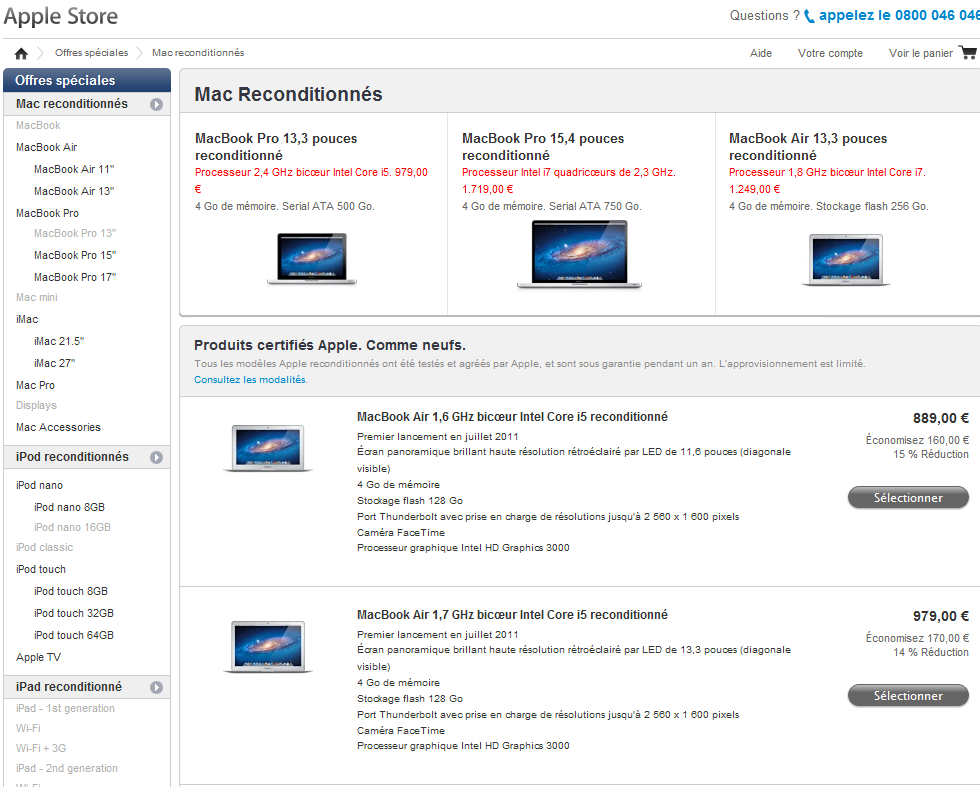Screen dimensions: 980x787
Task: Select iPod touch in sidebar
Action: click(x=41, y=569)
